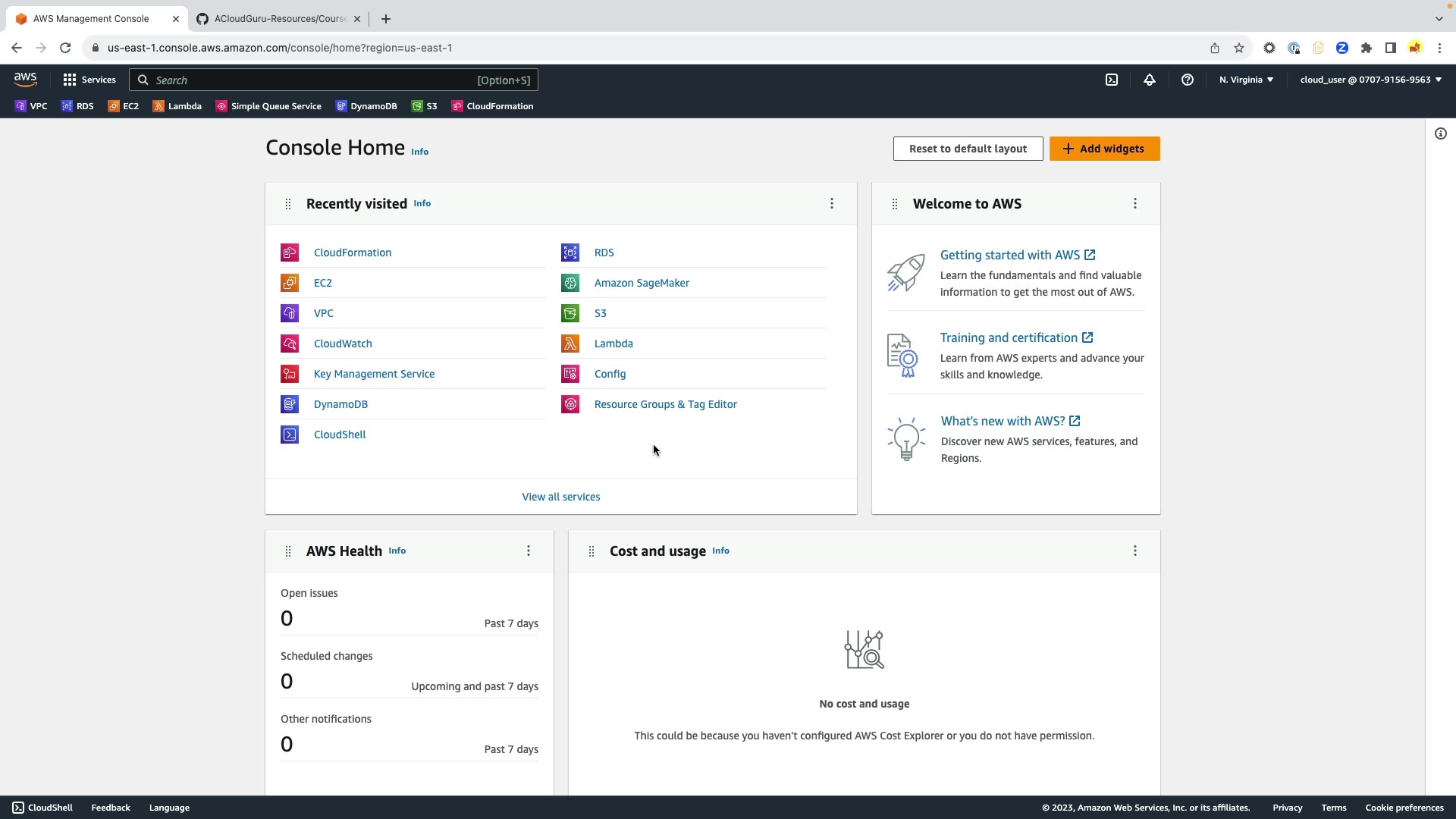
Task: Open Simple Queue Service from favorites bar
Action: [268, 106]
